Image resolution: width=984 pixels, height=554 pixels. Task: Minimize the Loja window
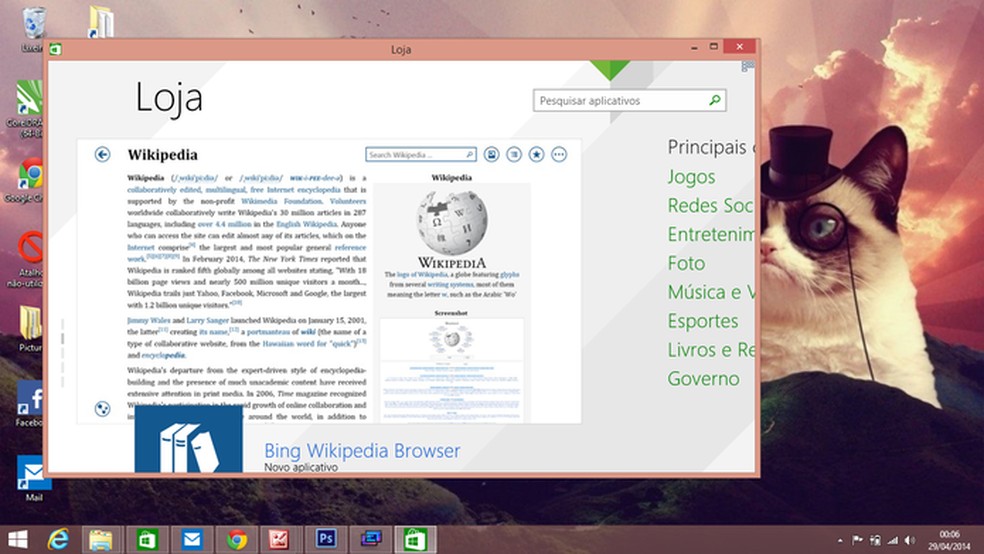[694, 48]
